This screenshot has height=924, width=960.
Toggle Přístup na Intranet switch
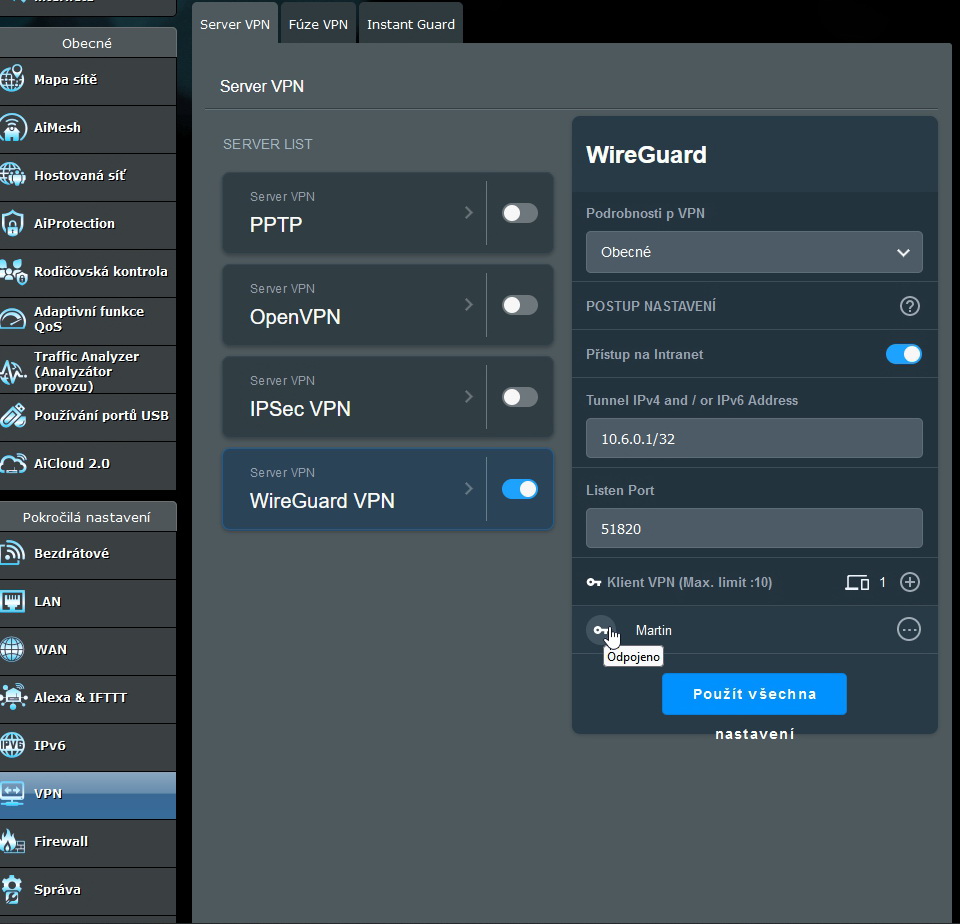pos(903,354)
